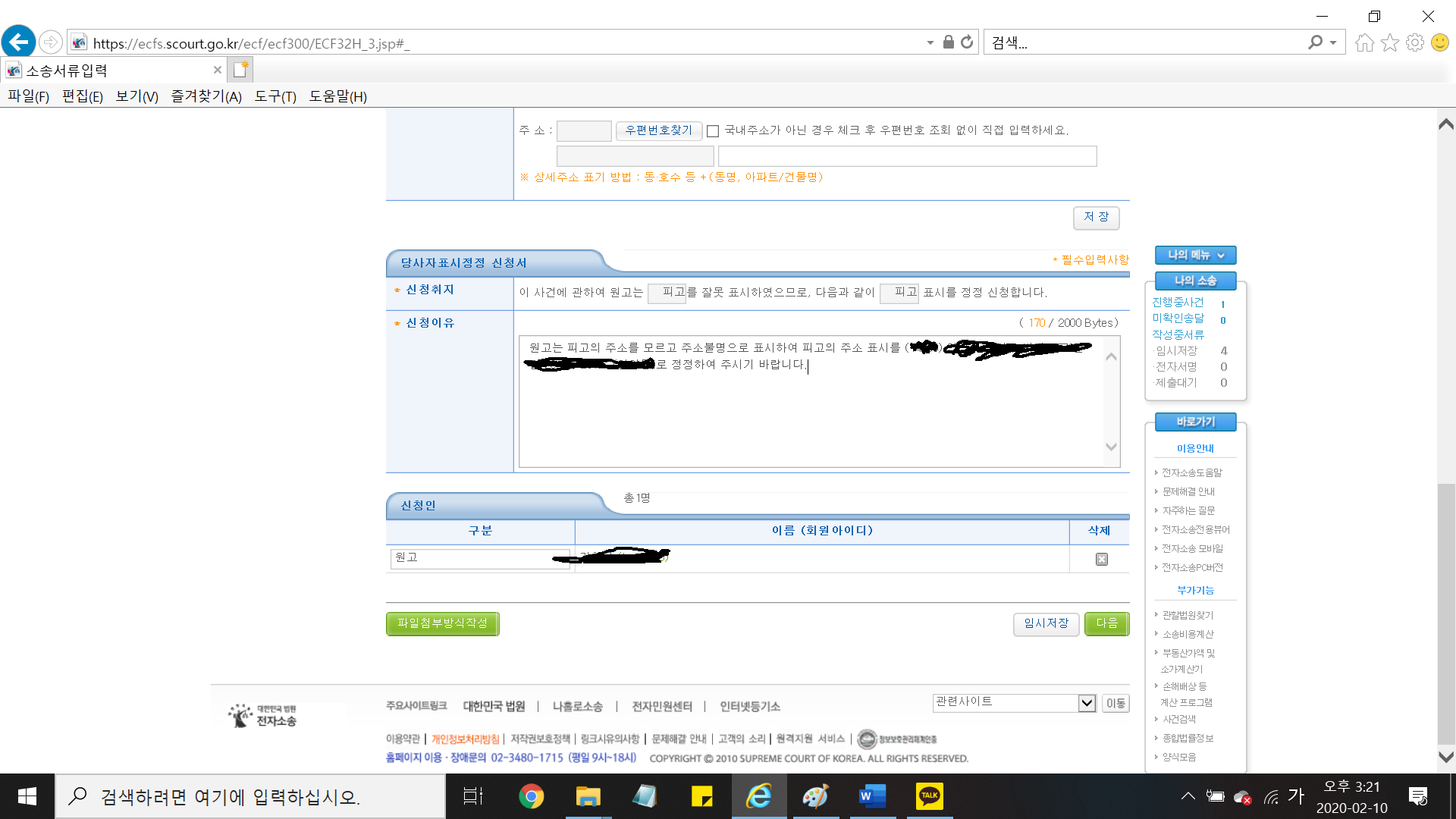
Task: Open the 도구(T) menu
Action: click(275, 96)
